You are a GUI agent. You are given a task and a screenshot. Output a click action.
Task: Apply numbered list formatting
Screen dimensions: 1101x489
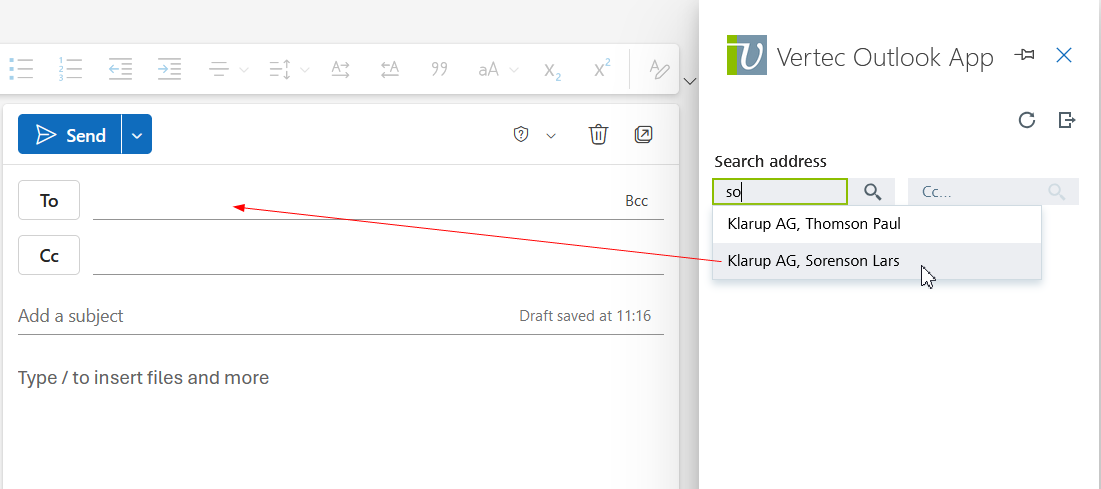(70, 69)
